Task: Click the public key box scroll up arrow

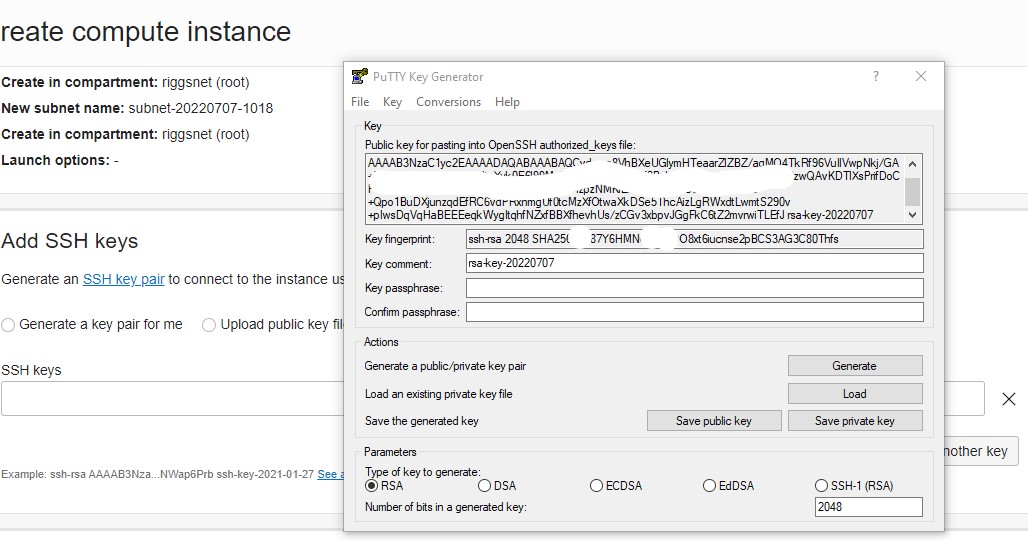Action: tap(913, 163)
